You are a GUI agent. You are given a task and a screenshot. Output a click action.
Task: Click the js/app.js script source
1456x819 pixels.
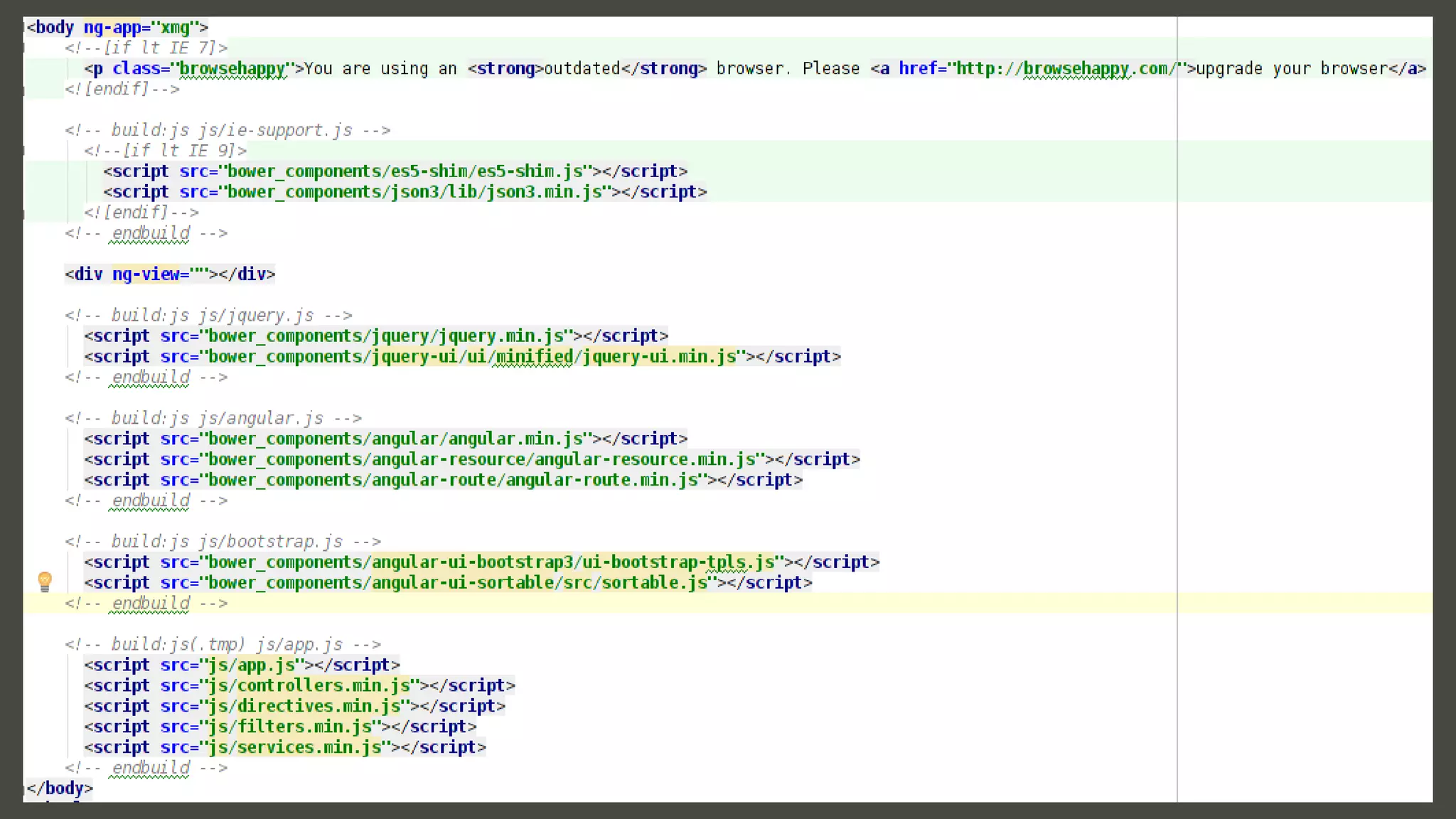point(251,665)
